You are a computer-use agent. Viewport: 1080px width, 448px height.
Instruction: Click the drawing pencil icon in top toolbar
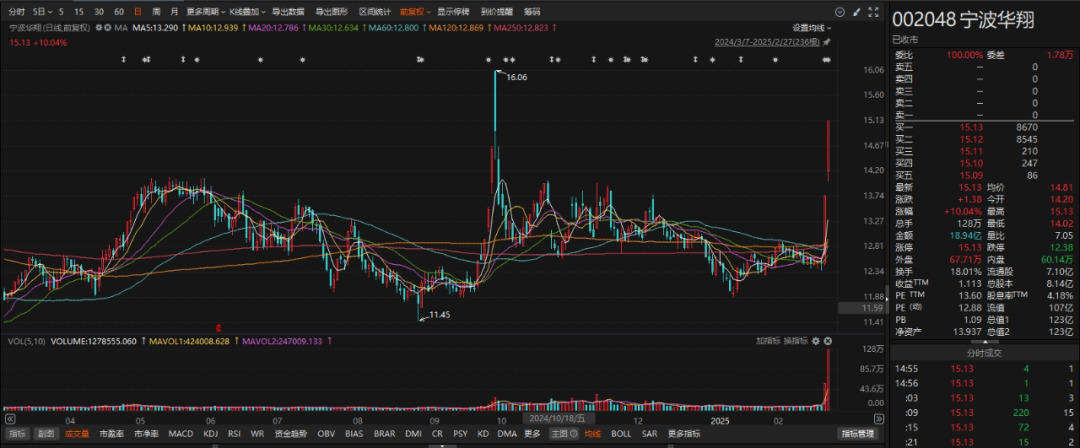(x=859, y=10)
